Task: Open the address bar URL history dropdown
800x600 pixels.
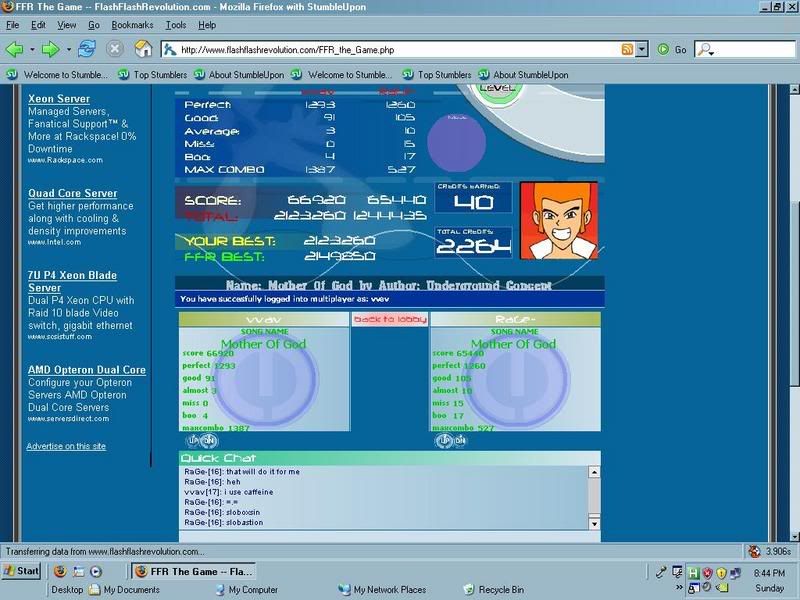Action: 641,49
